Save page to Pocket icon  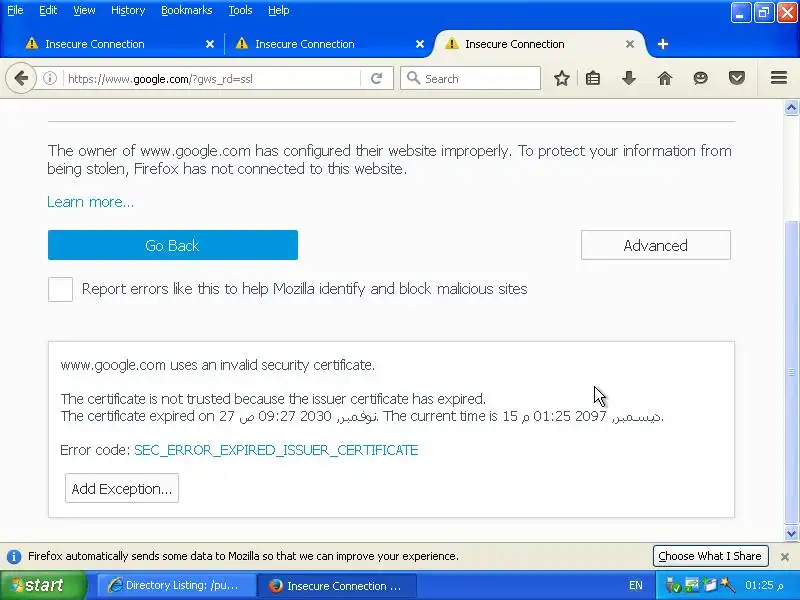(x=737, y=79)
